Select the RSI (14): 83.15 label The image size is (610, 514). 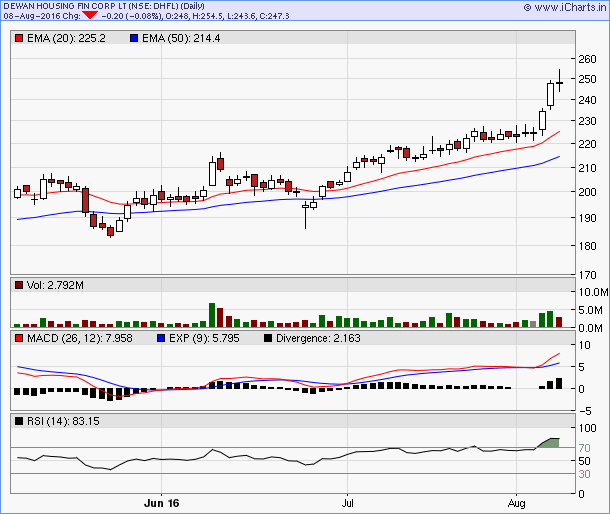pyautogui.click(x=63, y=421)
